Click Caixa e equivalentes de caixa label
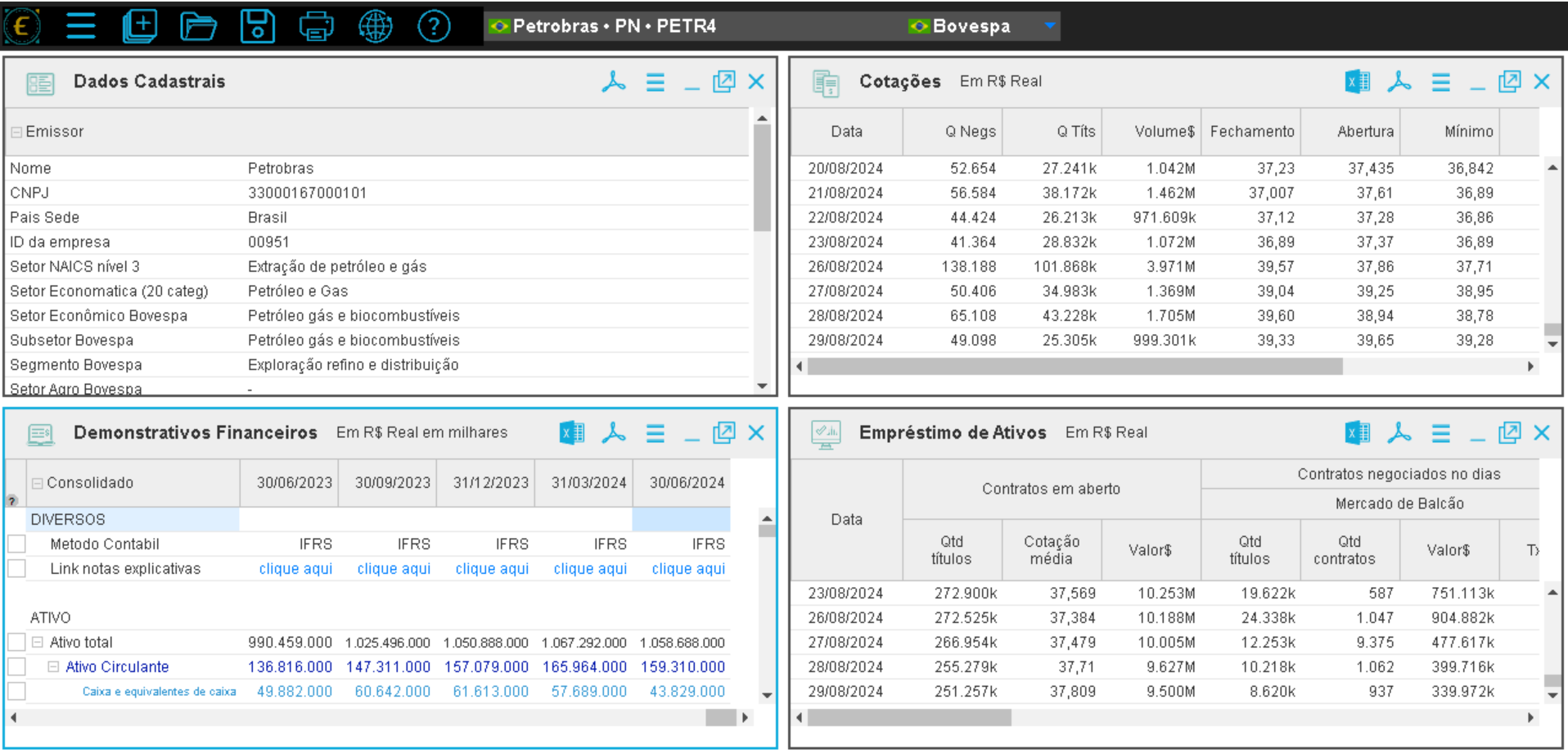Screen dimensions: 1568x754 pyautogui.click(x=159, y=692)
